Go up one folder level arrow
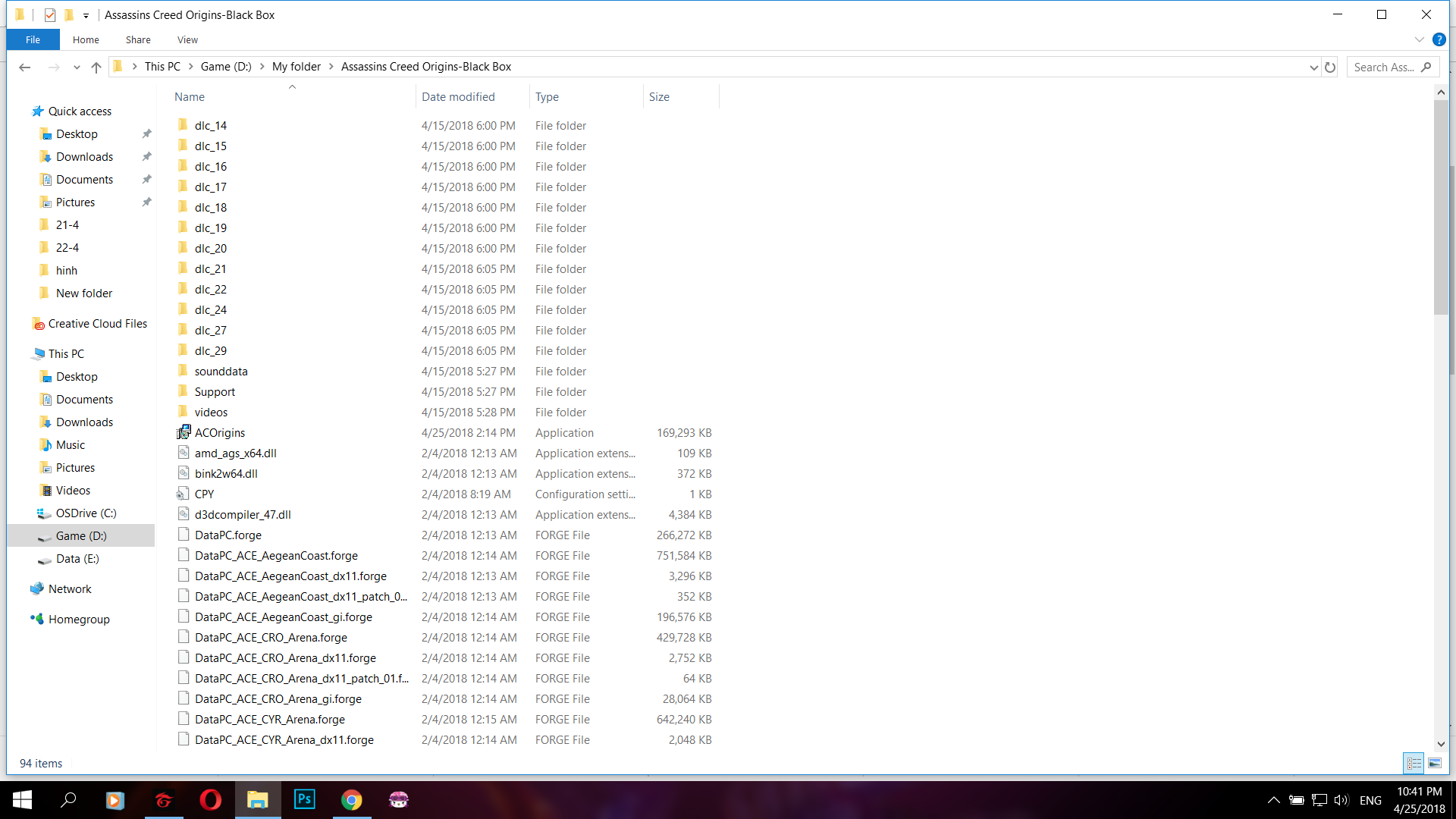 96,67
